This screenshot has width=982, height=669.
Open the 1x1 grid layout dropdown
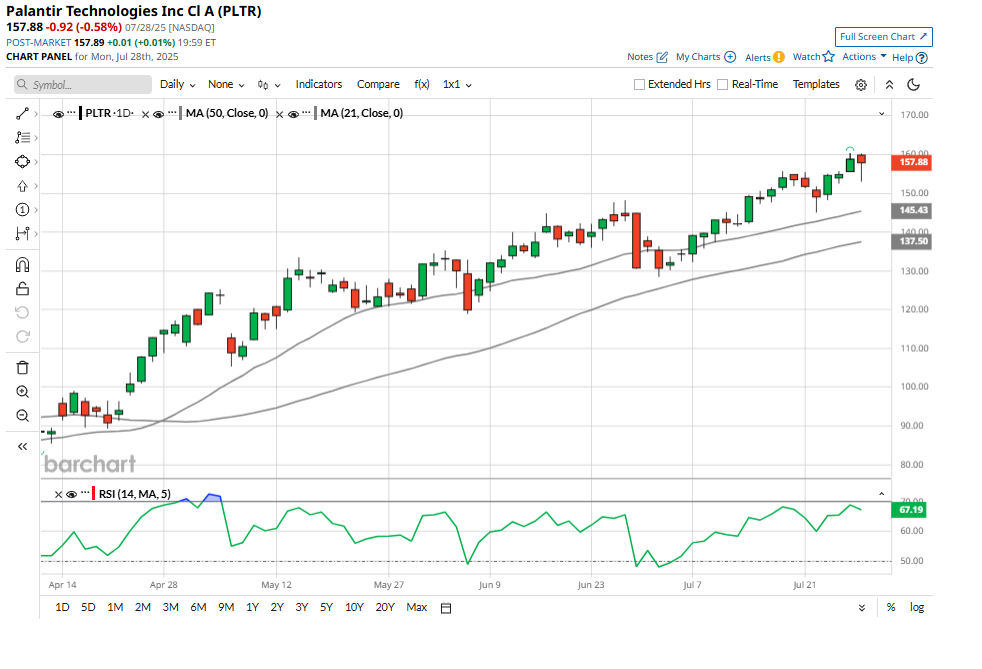(457, 85)
